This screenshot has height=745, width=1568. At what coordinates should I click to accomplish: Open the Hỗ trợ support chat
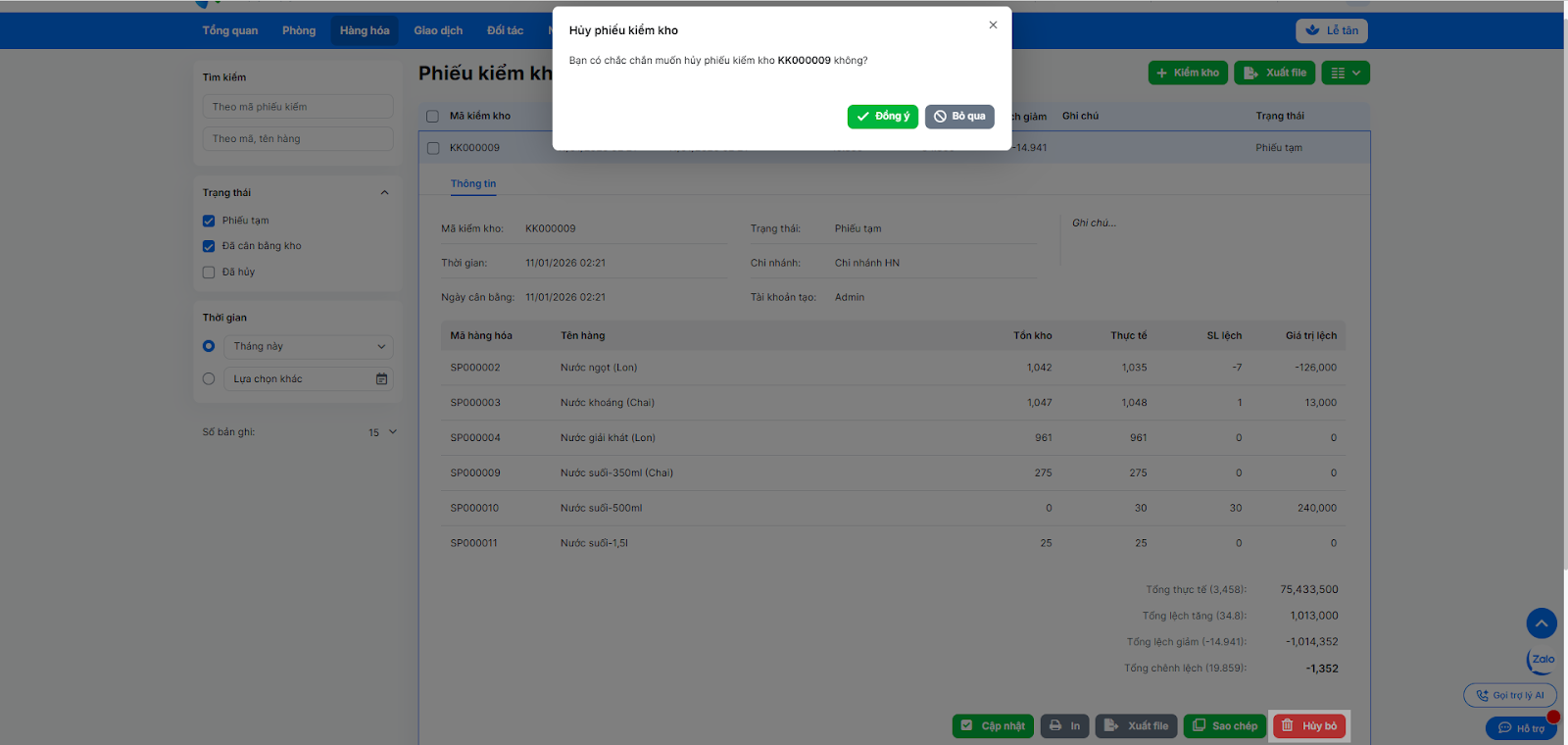(x=1521, y=728)
